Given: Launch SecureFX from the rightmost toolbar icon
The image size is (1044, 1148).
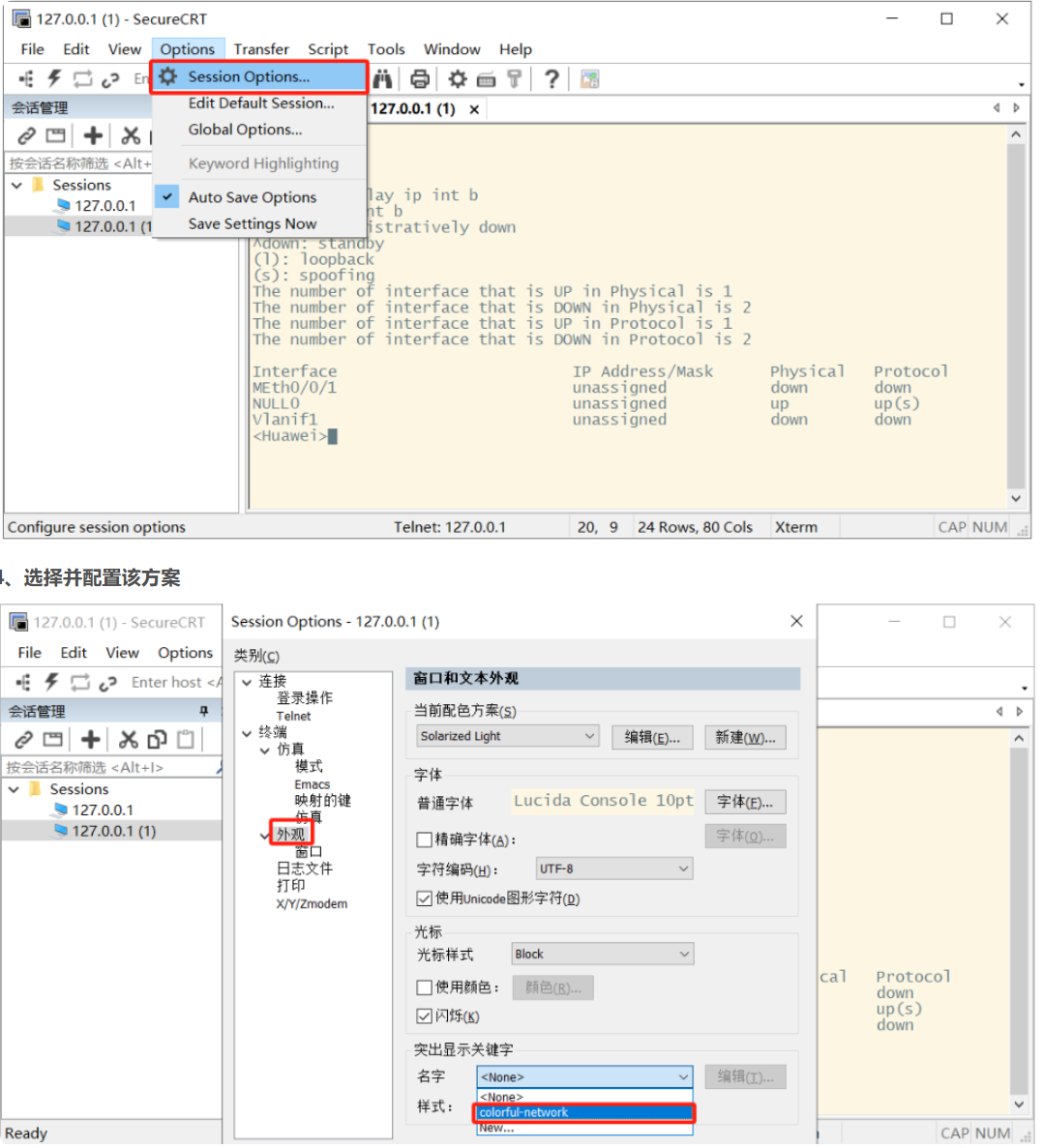Looking at the screenshot, I should [x=589, y=79].
